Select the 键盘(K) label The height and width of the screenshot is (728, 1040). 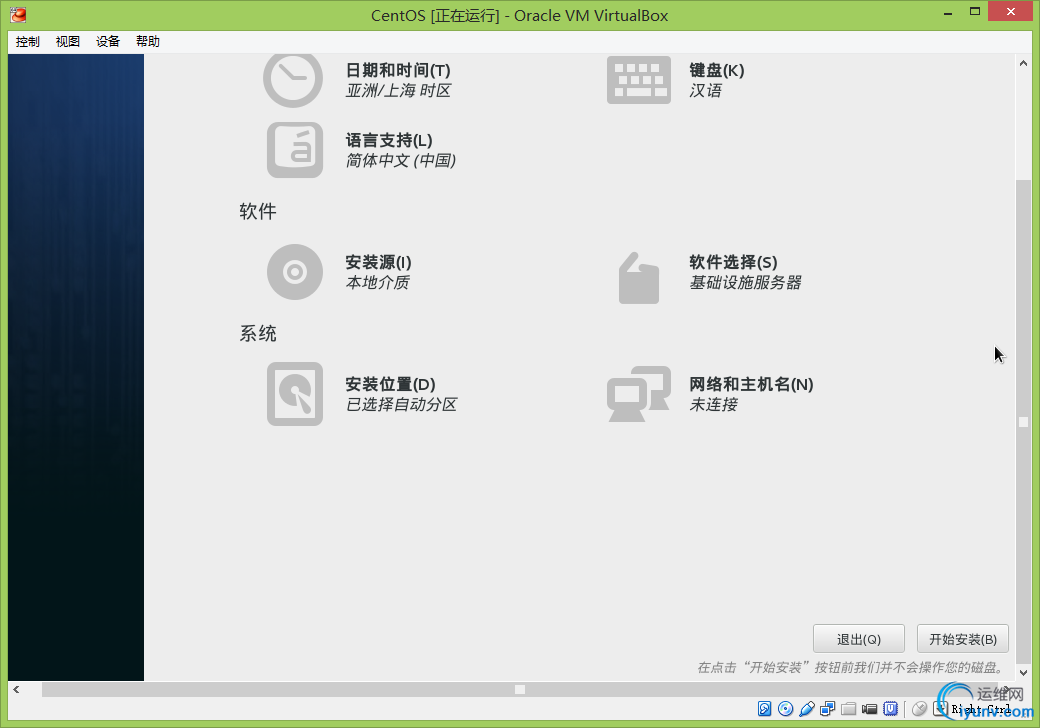(716, 70)
